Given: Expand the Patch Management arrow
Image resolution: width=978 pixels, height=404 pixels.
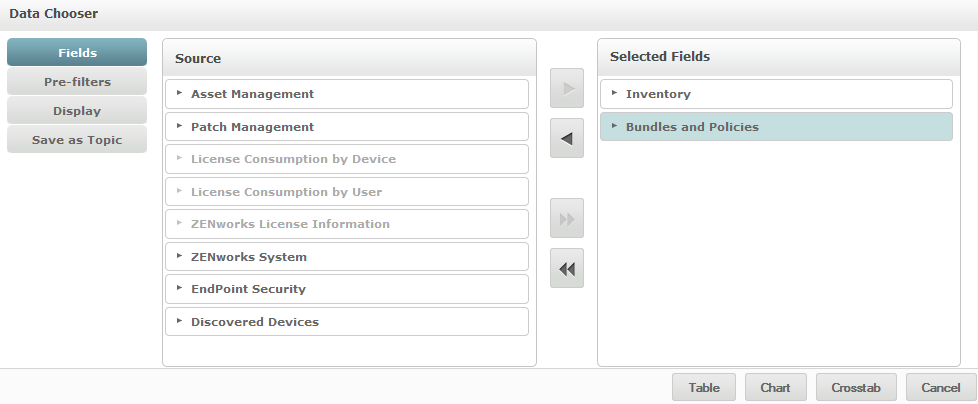Looking at the screenshot, I should (x=180, y=126).
